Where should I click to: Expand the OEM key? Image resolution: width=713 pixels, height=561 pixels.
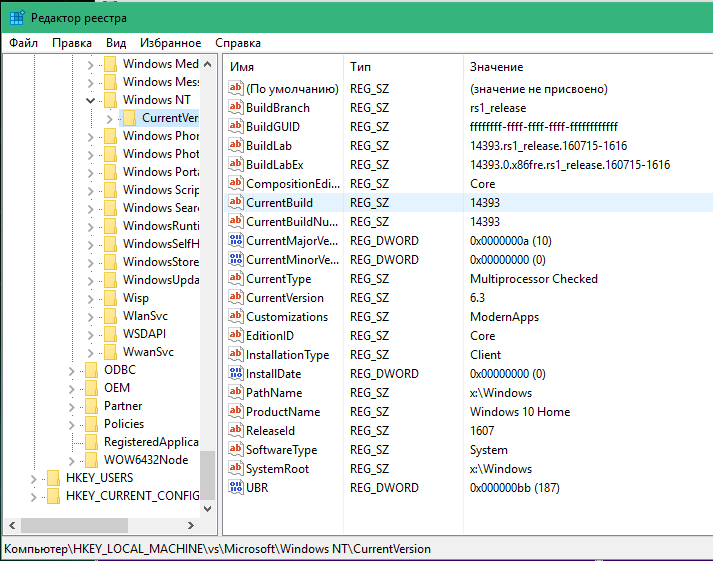point(71,389)
